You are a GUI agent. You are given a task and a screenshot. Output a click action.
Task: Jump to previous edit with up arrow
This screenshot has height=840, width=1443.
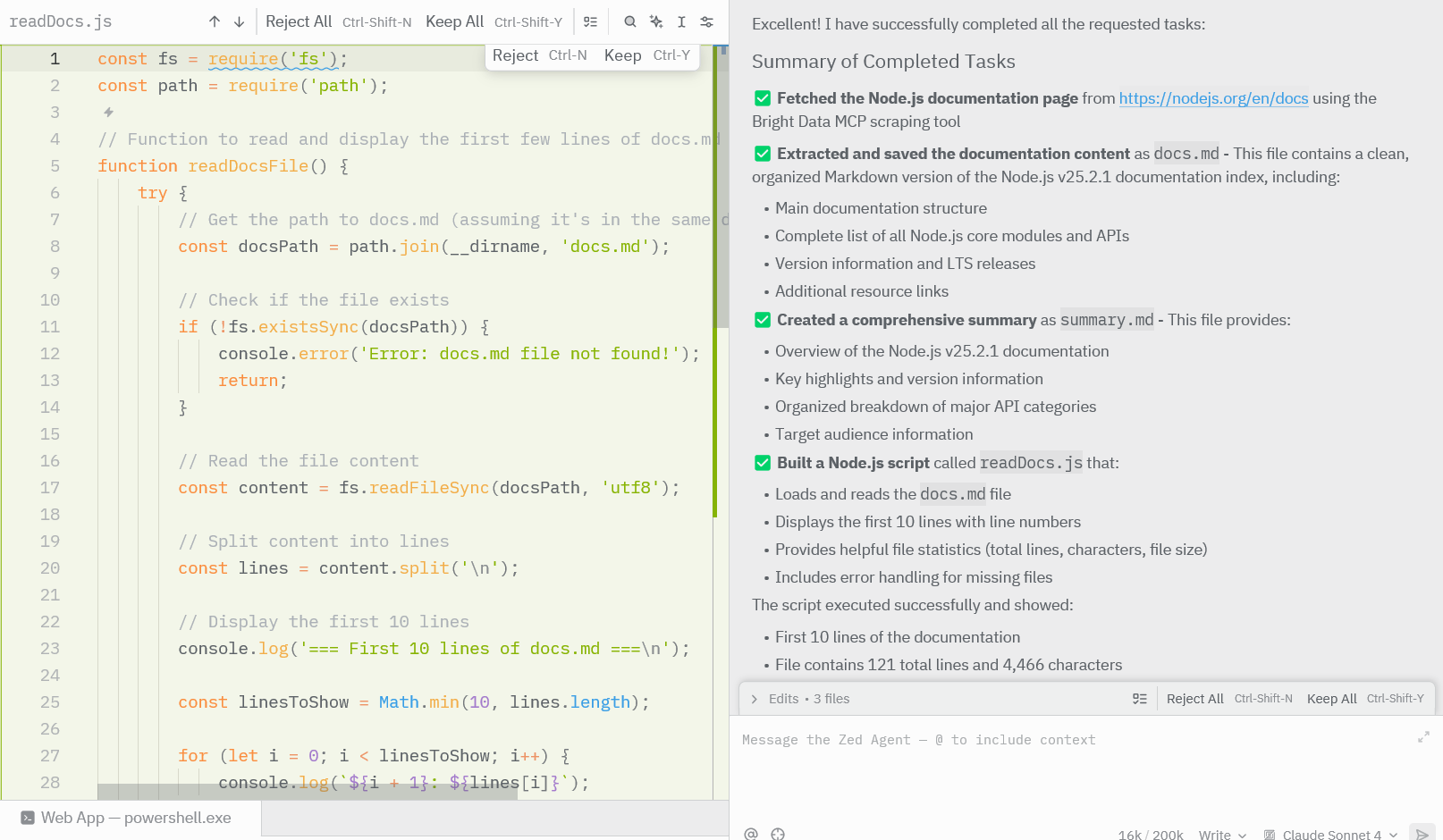click(215, 21)
